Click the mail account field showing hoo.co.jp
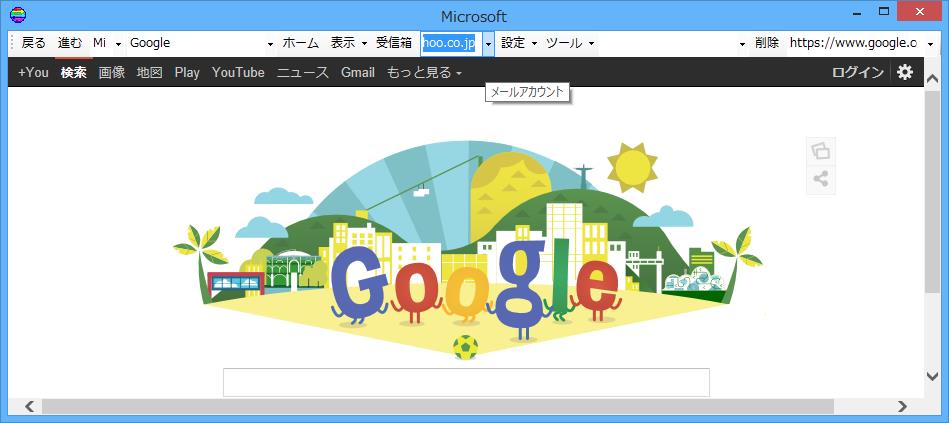The height and width of the screenshot is (423, 949). 452,44
